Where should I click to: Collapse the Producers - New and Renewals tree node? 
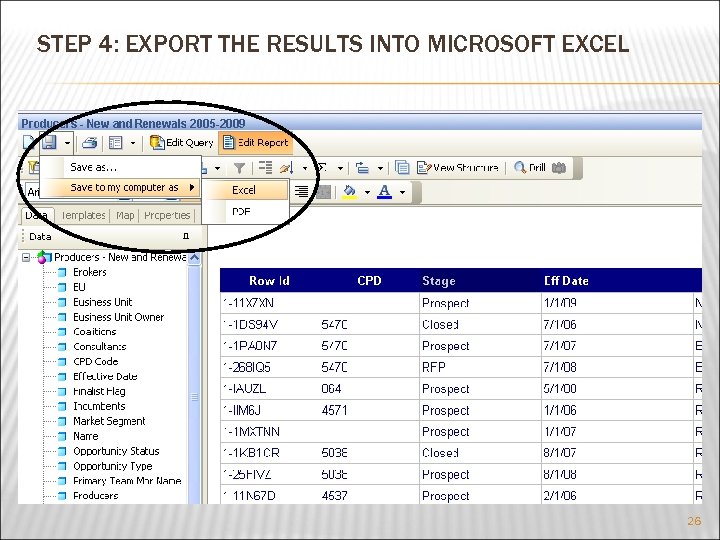(26, 257)
